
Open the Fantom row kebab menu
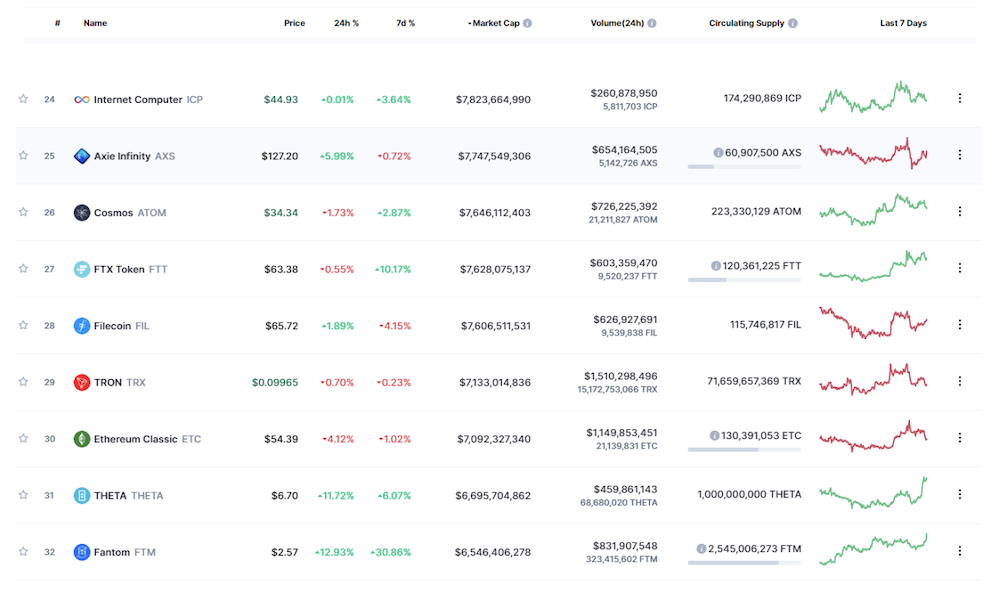pos(960,551)
